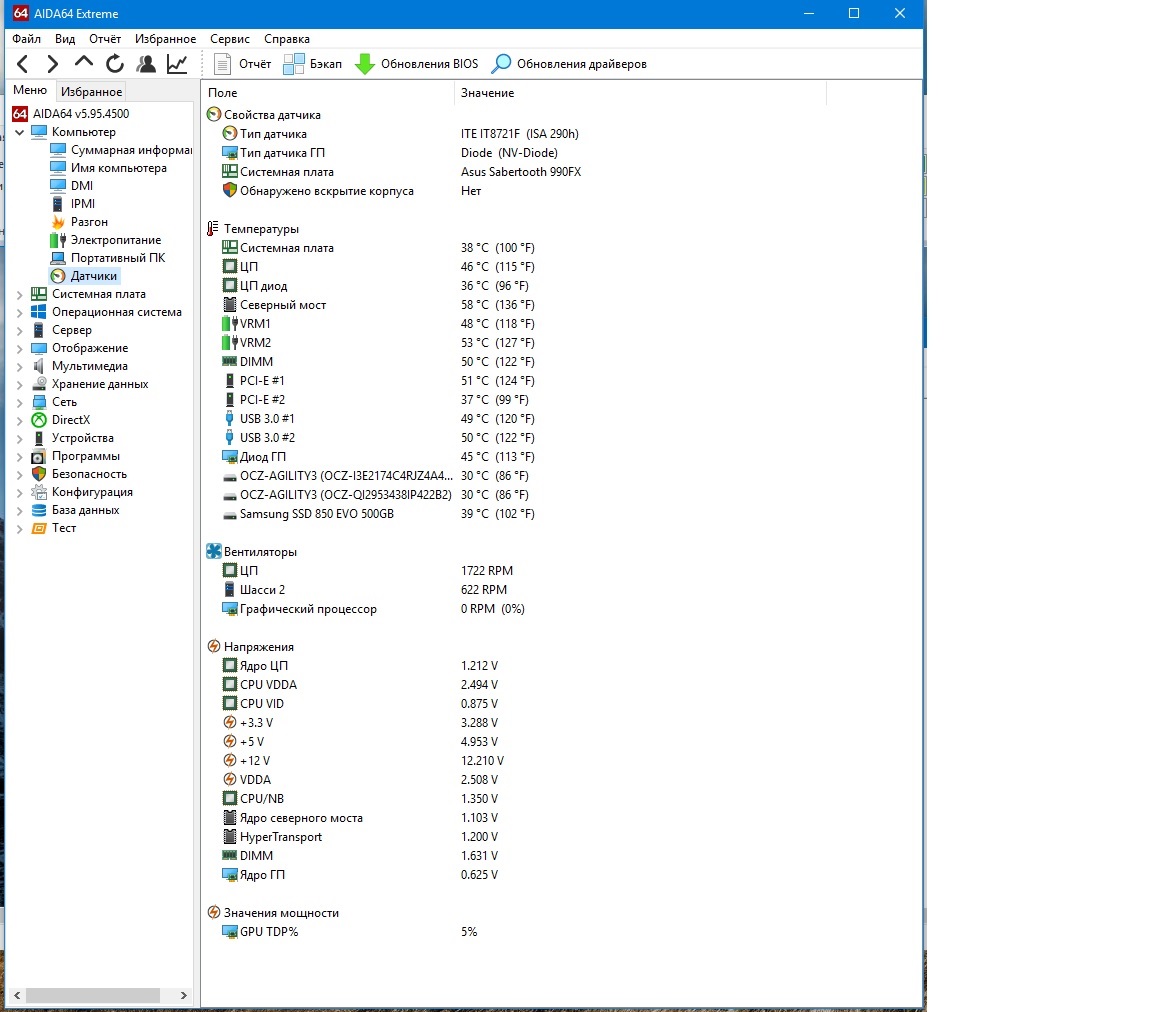The image size is (1152, 1012).
Task: Click the sidebar scroll right arrow
Action: [184, 995]
